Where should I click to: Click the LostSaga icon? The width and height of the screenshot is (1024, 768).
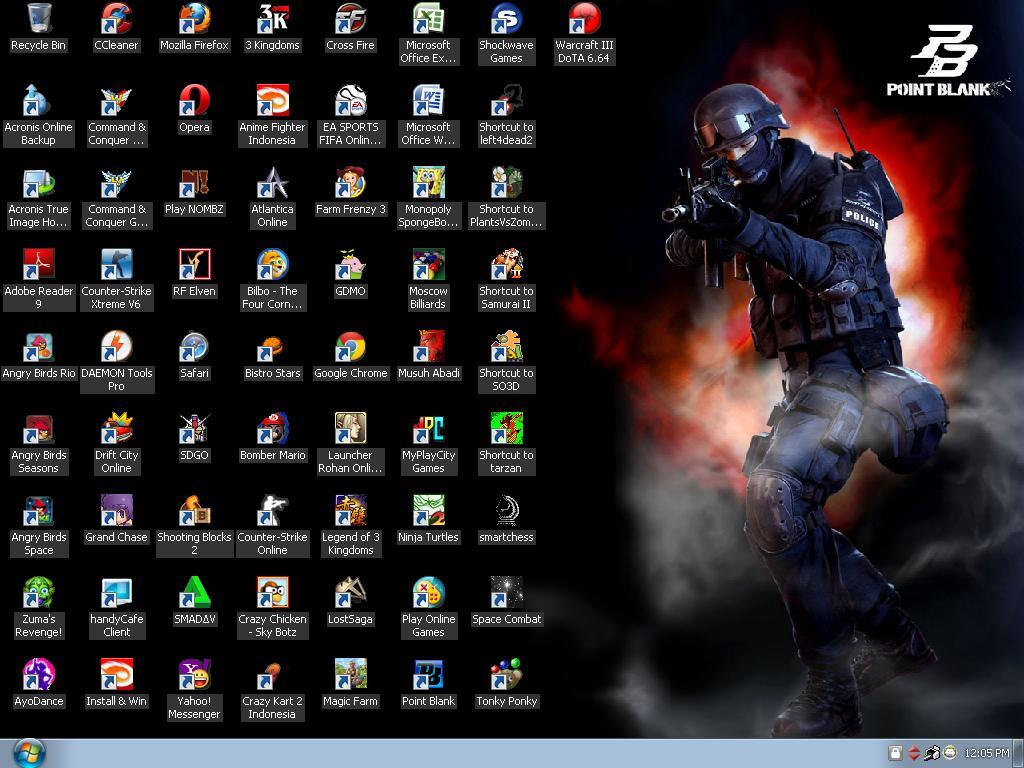pyautogui.click(x=351, y=592)
